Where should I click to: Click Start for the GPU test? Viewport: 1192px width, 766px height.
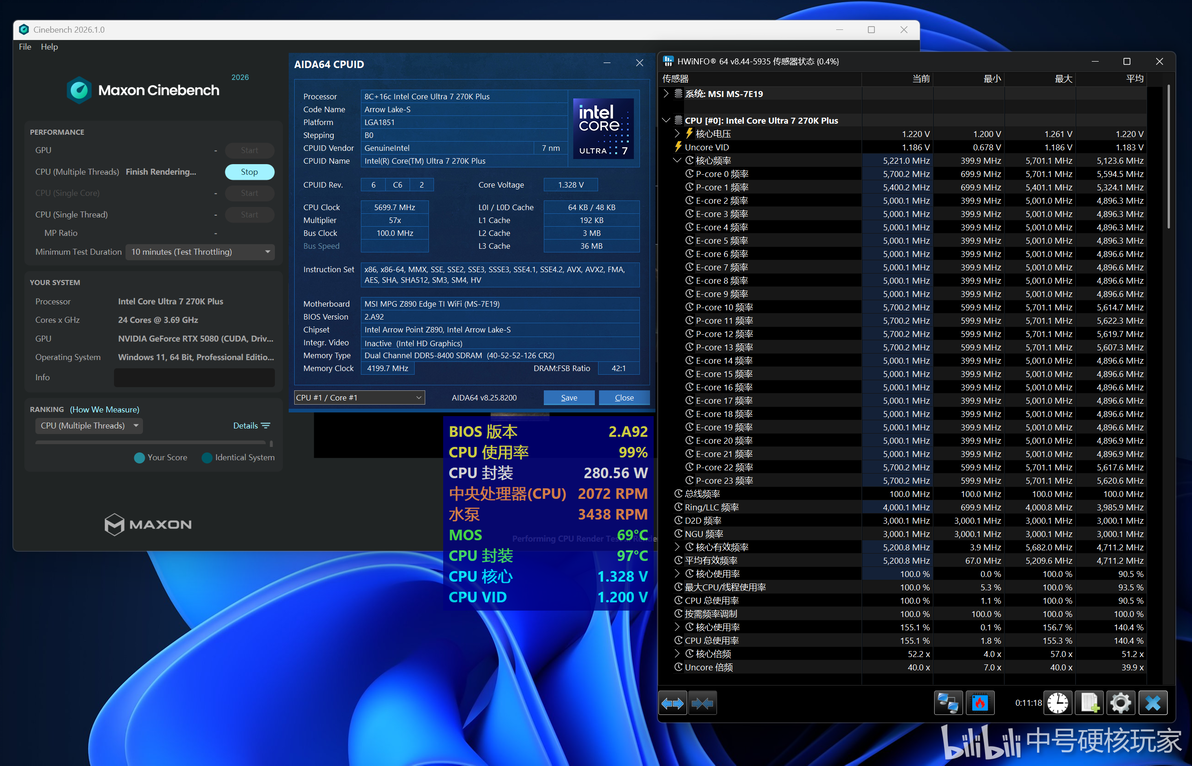click(x=249, y=150)
